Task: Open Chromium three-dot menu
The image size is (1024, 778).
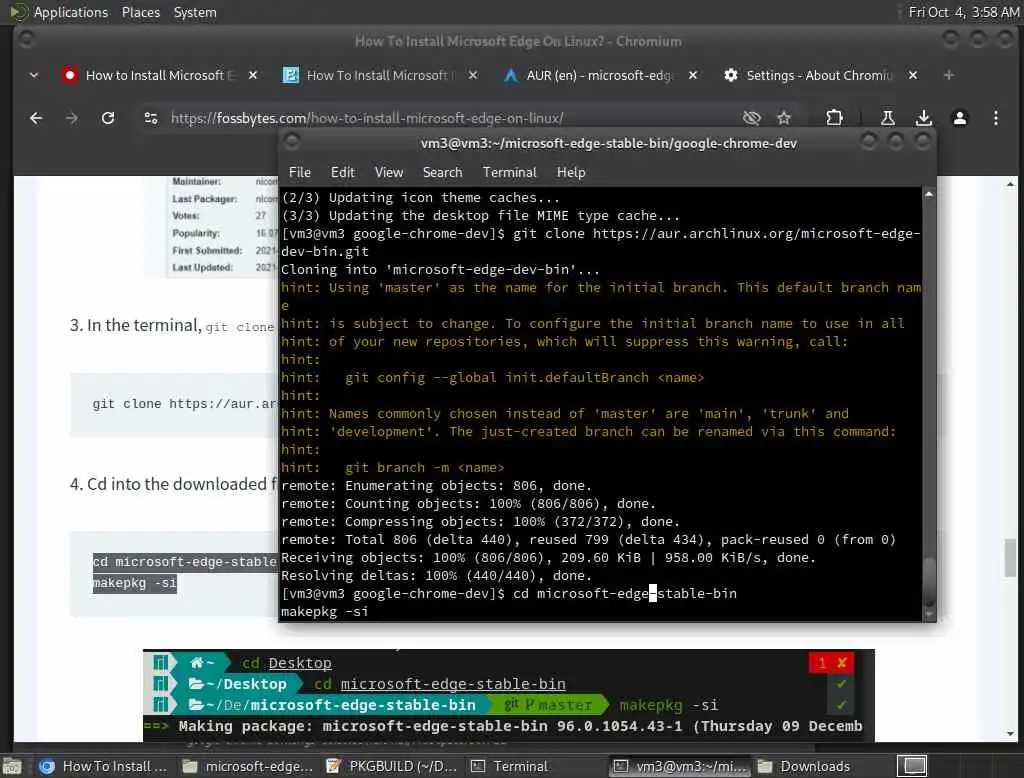Action: (995, 118)
